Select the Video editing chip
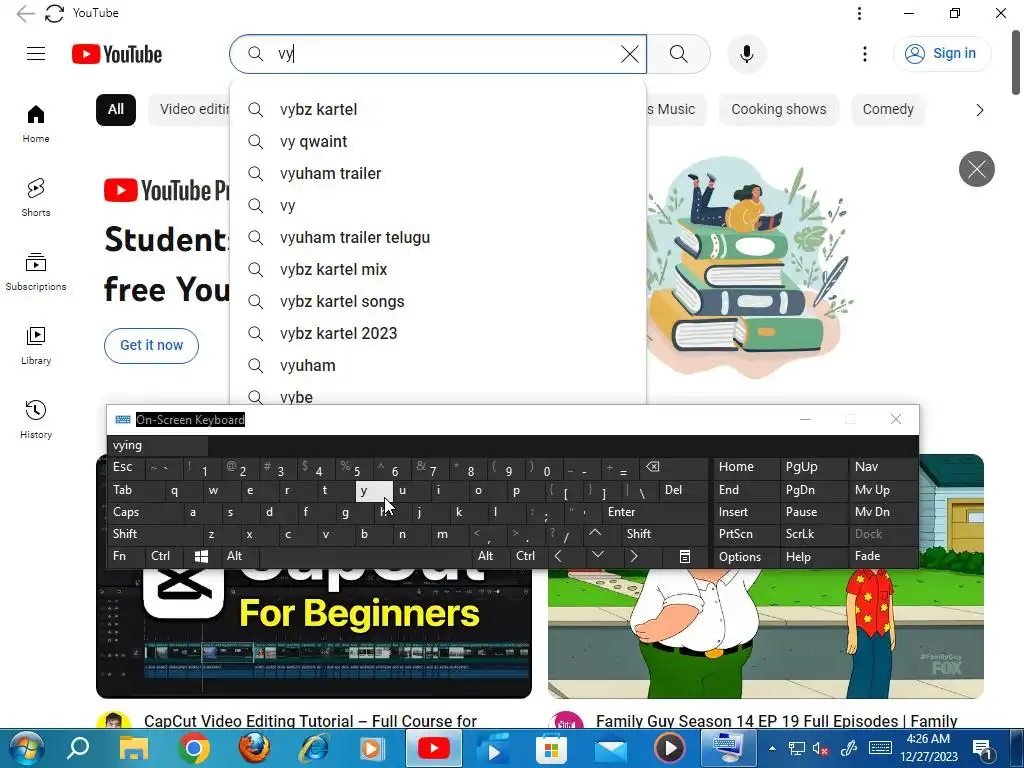Screen dimensions: 1024x768 tap(189, 110)
